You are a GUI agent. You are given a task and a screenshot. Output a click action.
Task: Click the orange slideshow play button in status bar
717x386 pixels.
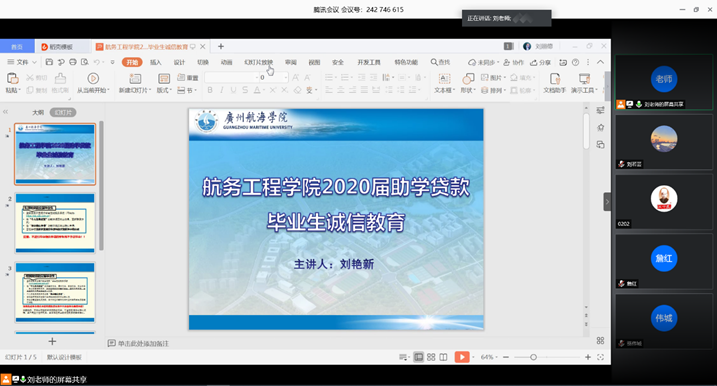point(462,357)
